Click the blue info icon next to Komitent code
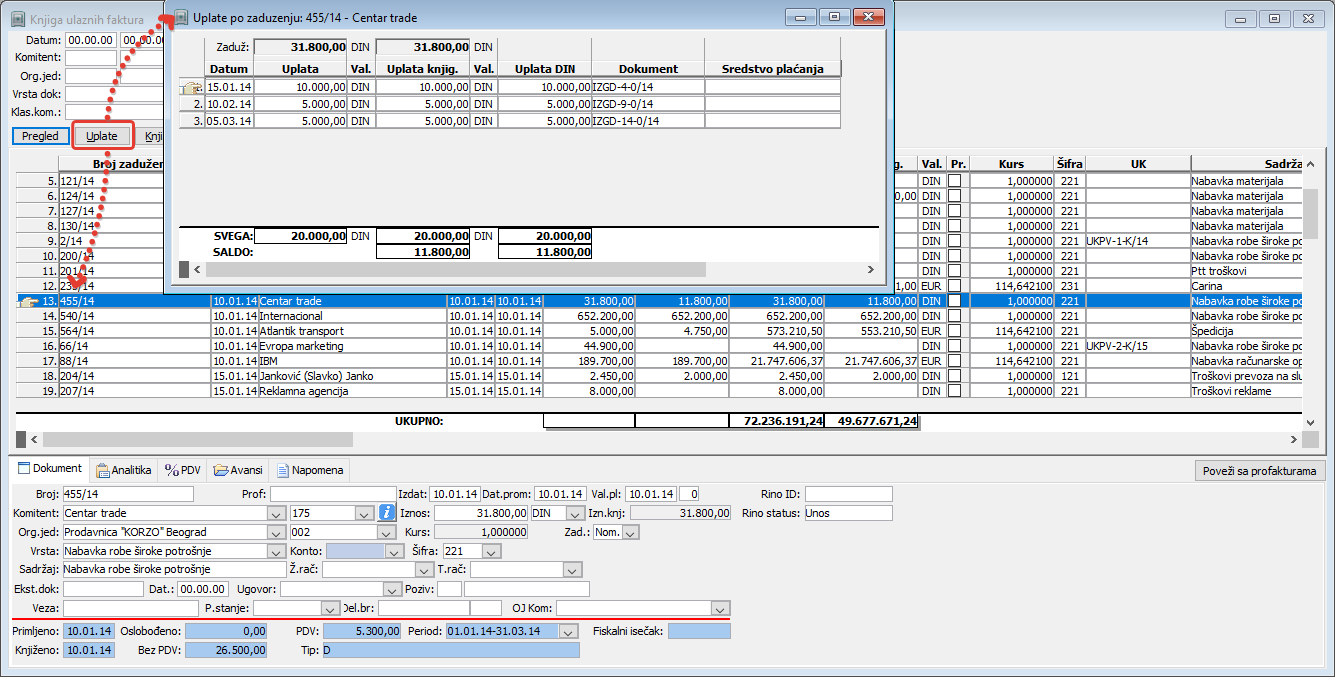This screenshot has width=1335, height=677. point(388,513)
